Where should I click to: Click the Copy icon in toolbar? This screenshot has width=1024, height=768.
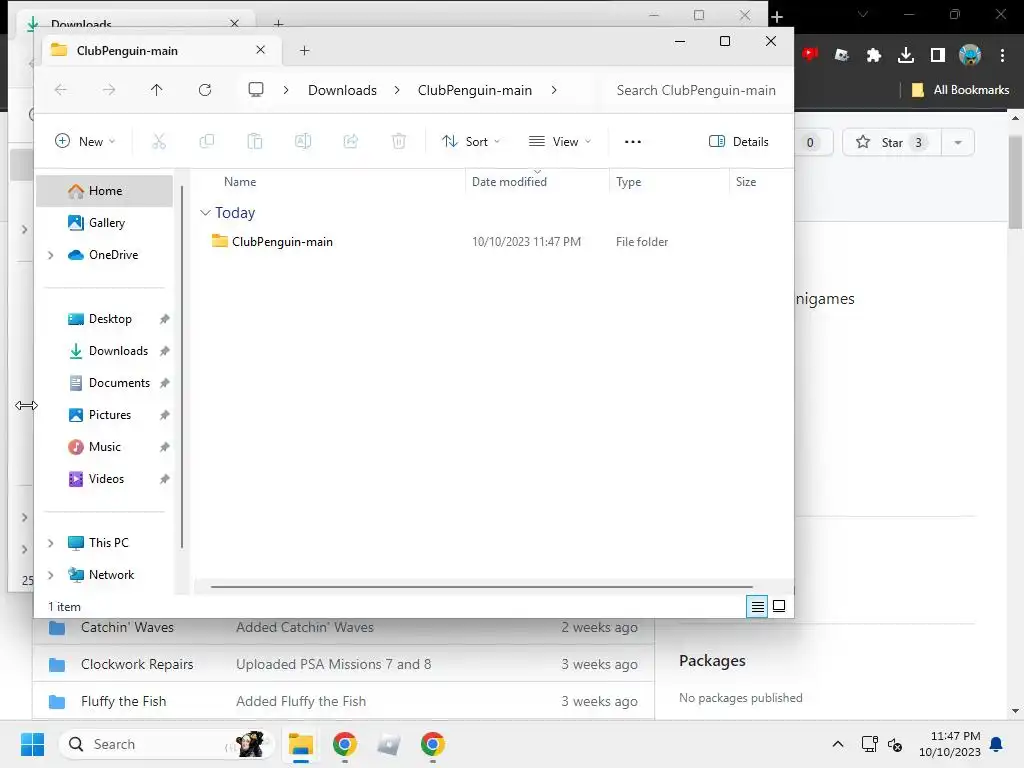[207, 141]
